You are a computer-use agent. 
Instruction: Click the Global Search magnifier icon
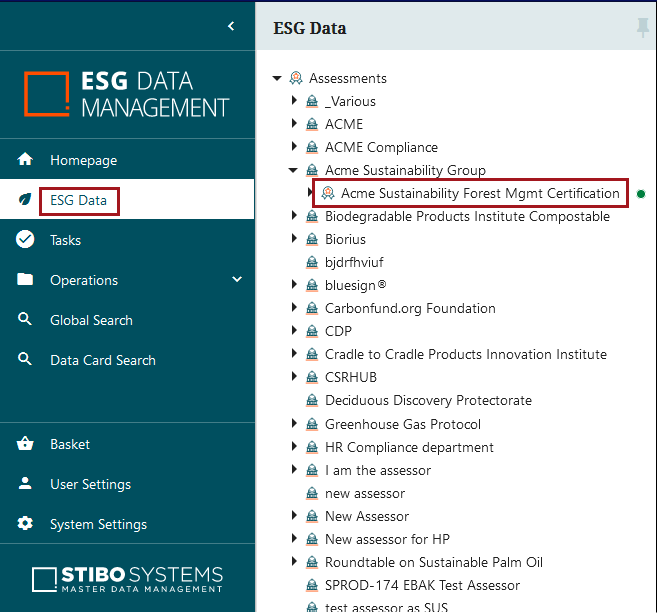coord(25,319)
